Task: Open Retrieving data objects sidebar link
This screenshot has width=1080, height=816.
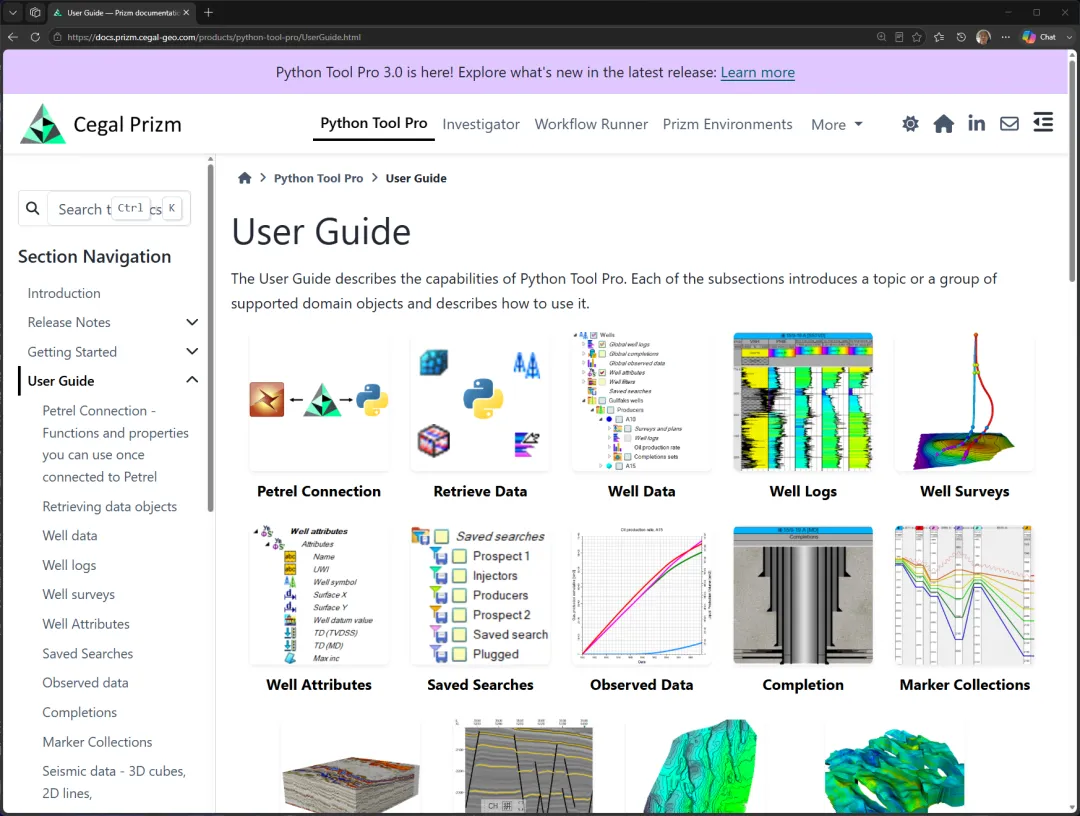Action: [110, 507]
